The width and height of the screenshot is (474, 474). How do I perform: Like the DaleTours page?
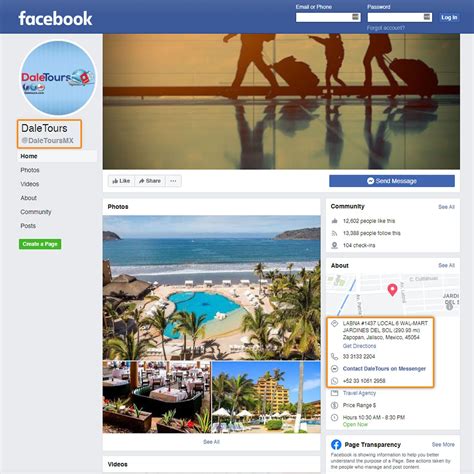coord(121,181)
